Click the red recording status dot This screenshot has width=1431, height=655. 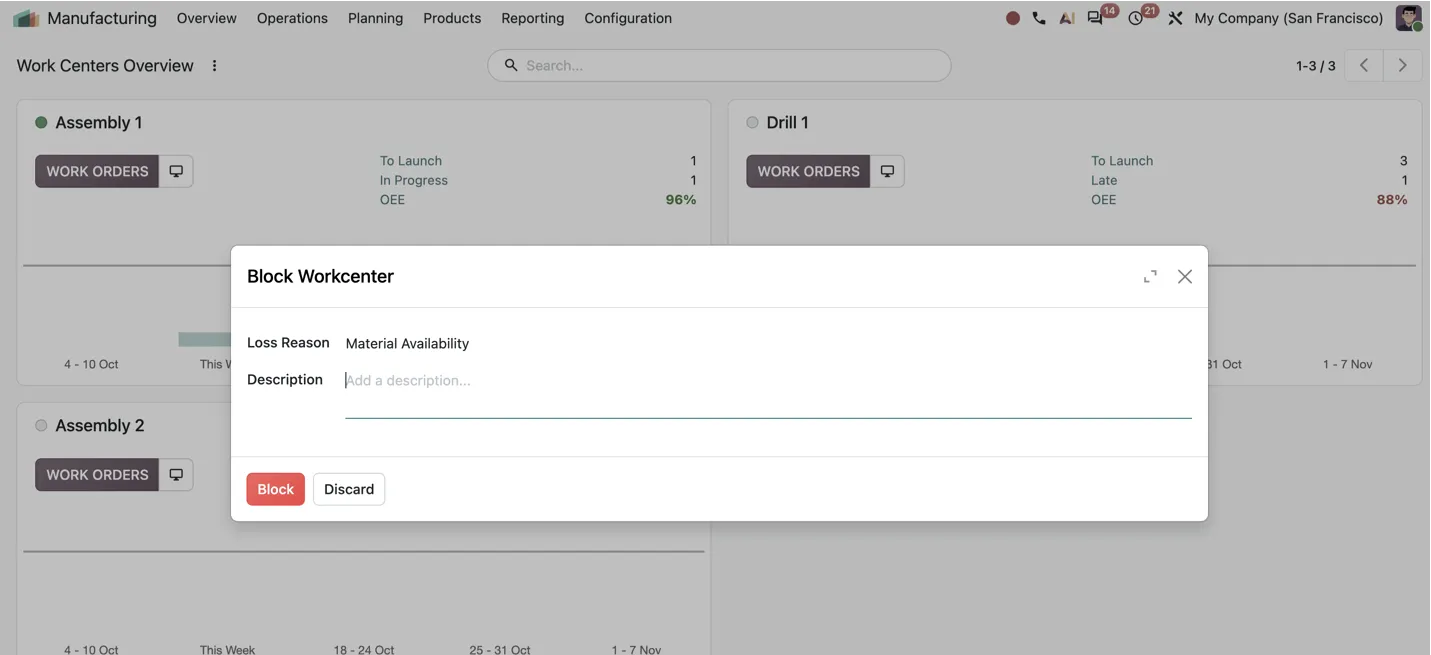click(1012, 18)
